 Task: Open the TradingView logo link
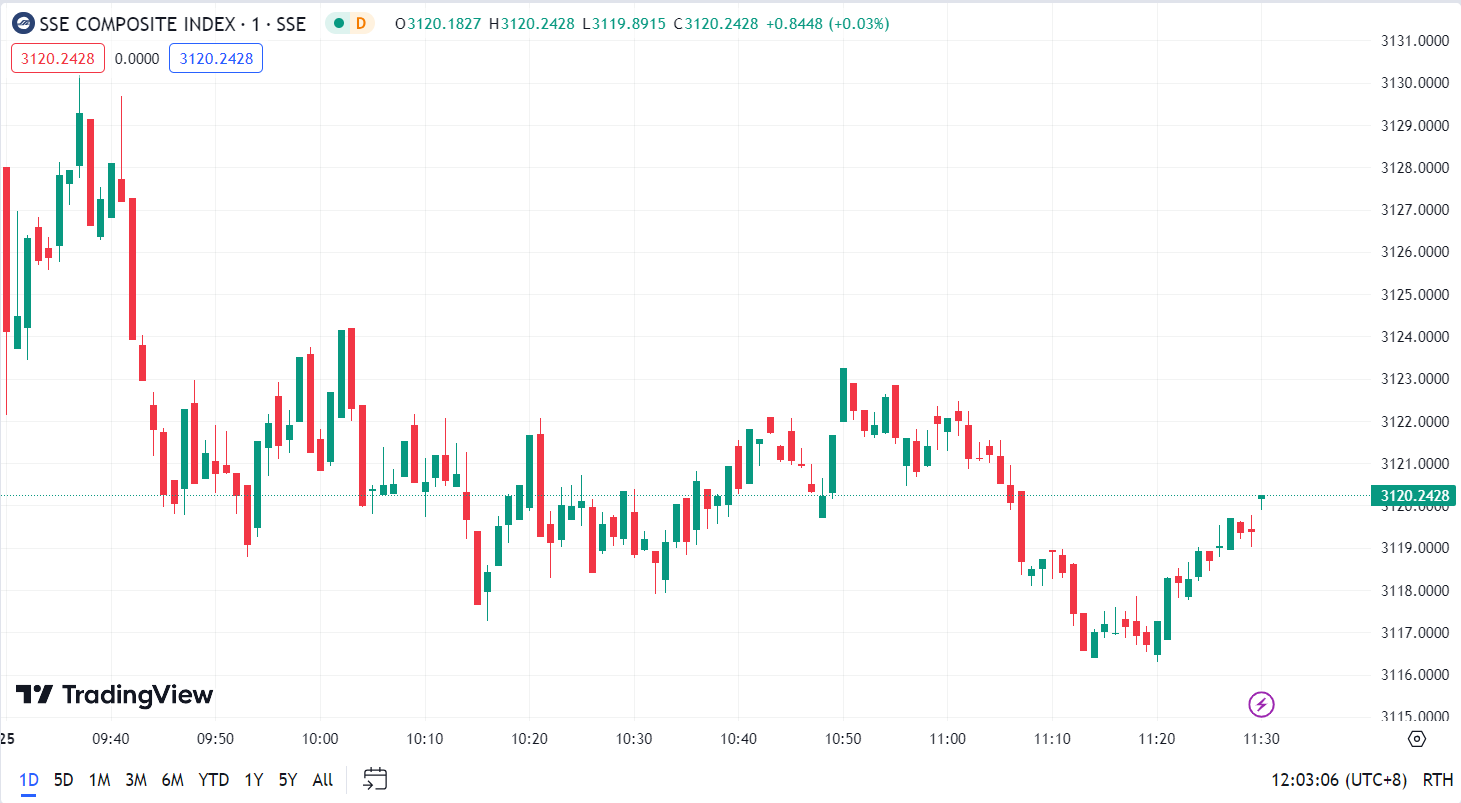tap(114, 694)
